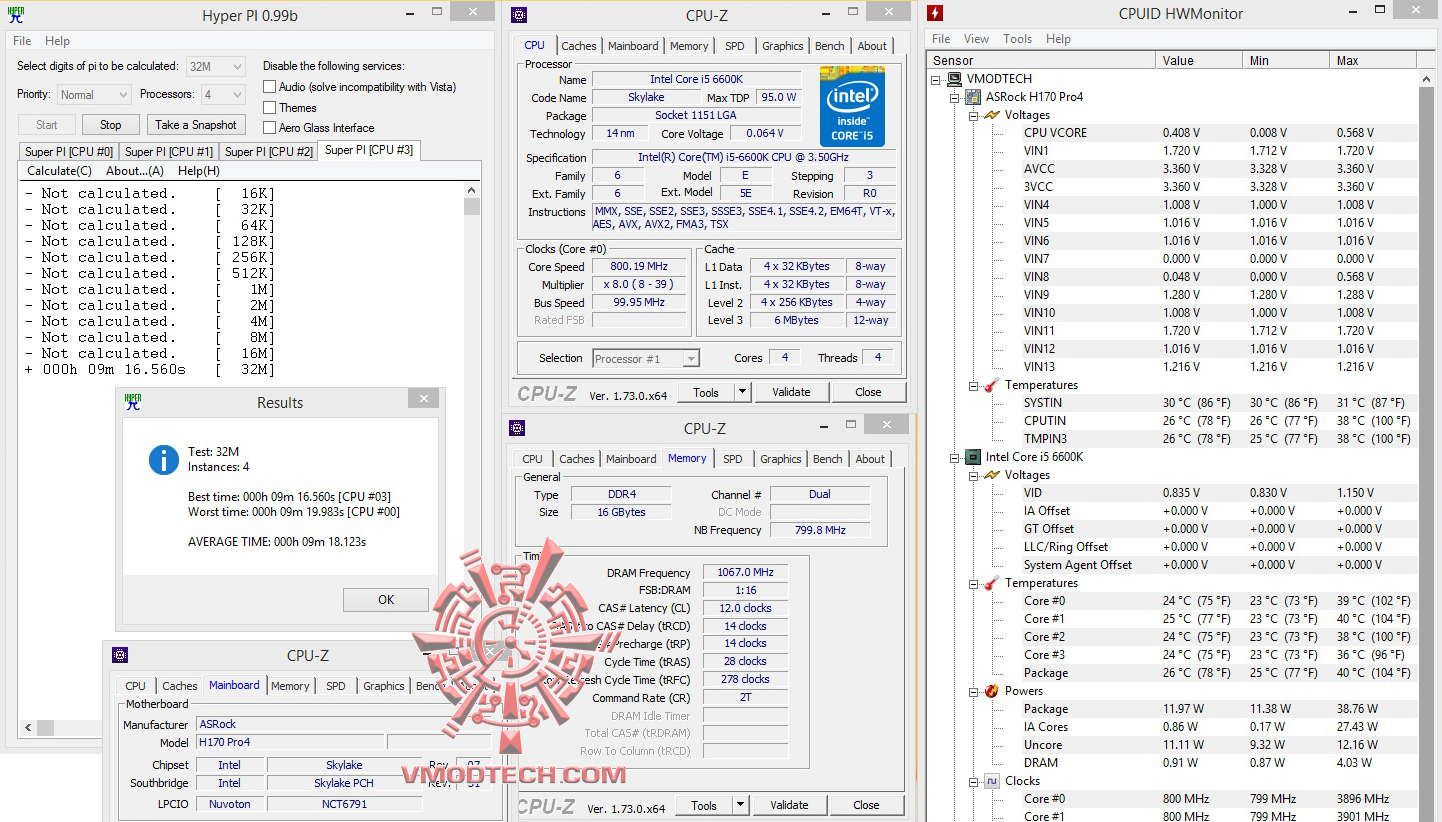Open SPD tab in CPU-Z Memory window

coord(733,459)
